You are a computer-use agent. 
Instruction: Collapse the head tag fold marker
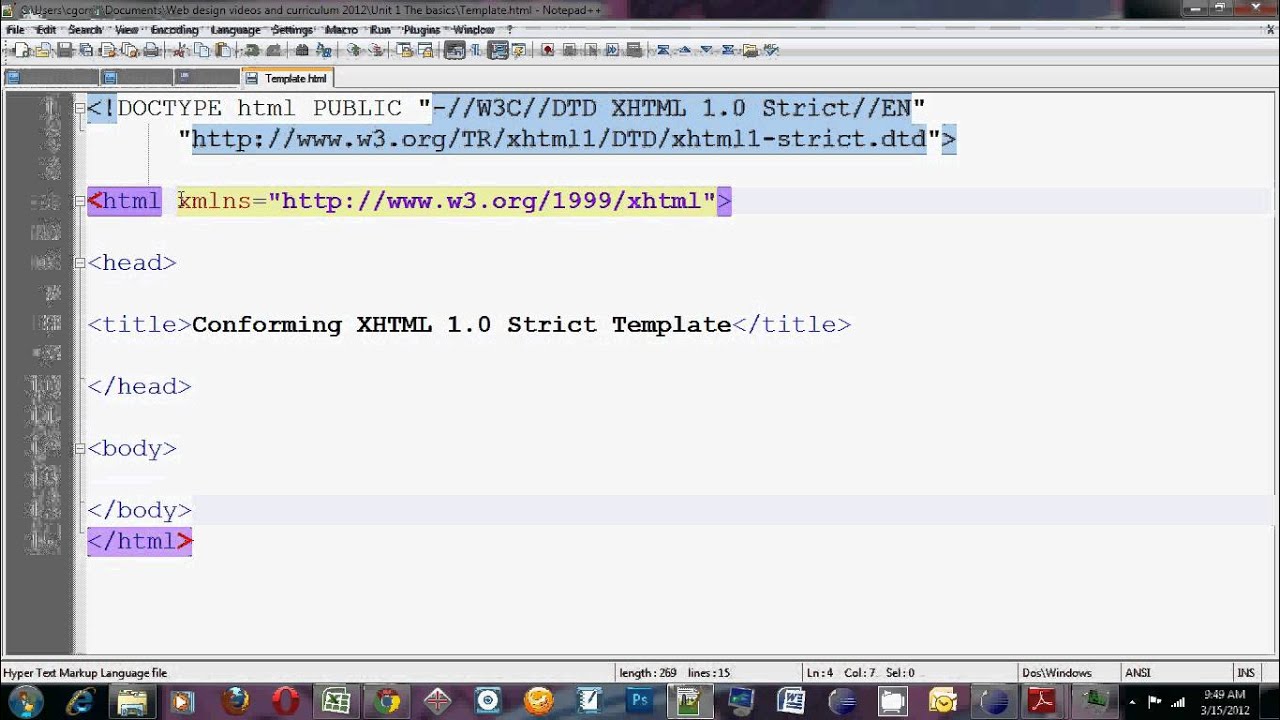(80, 263)
